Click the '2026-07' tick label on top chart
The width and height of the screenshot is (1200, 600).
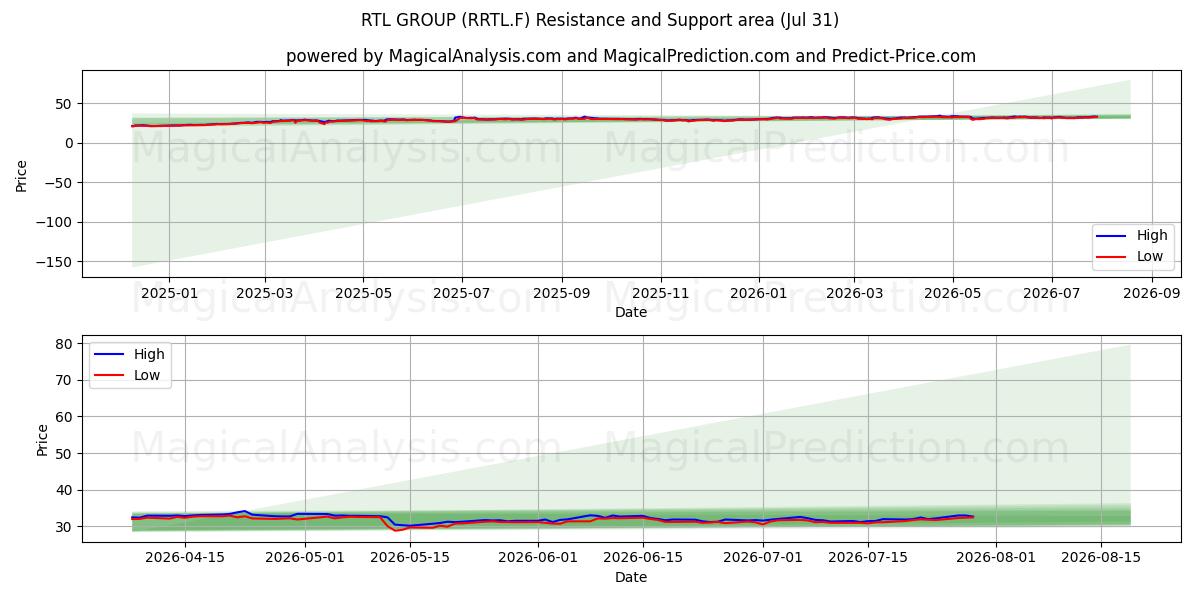pyautogui.click(x=1051, y=292)
